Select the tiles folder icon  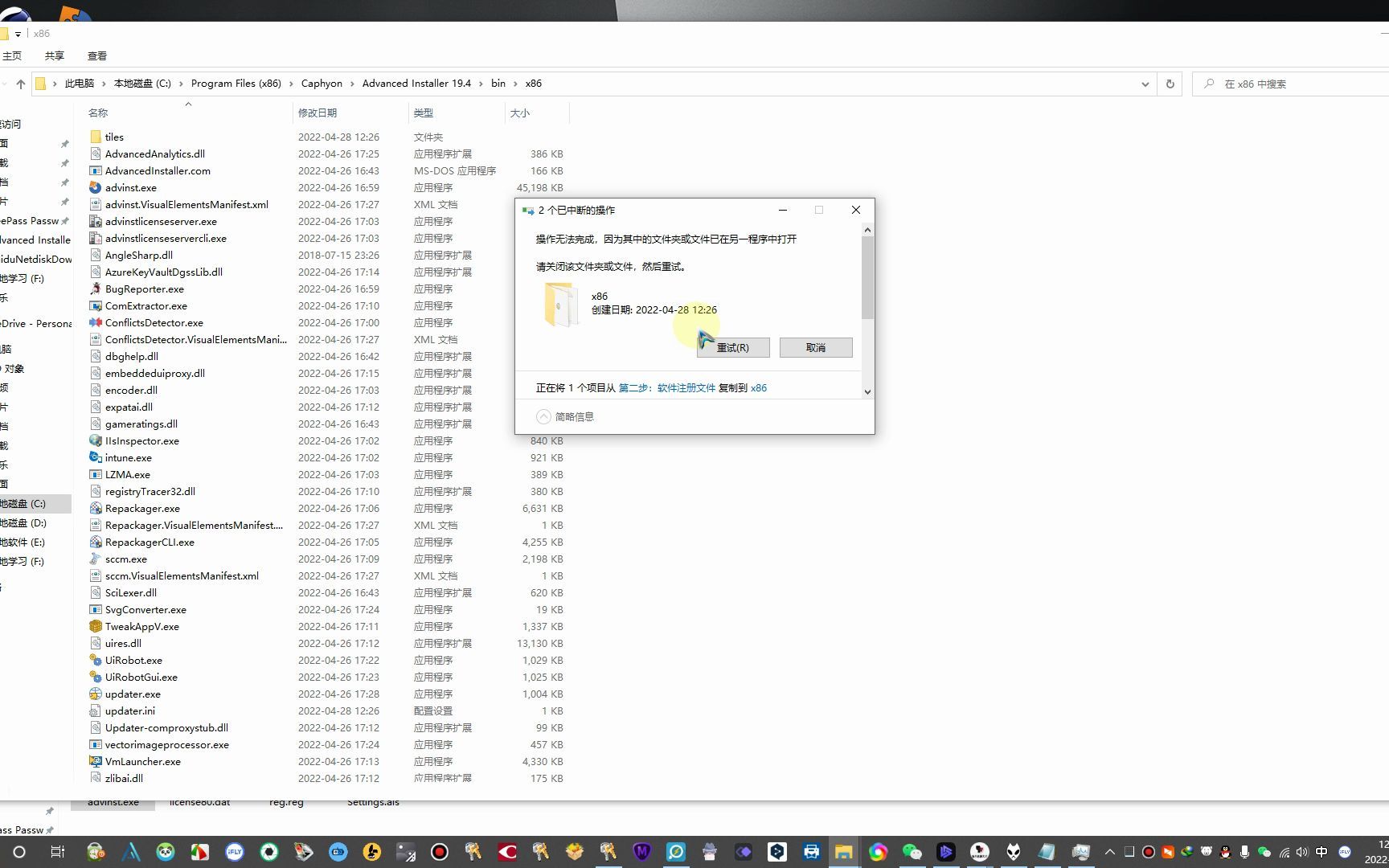[96, 137]
